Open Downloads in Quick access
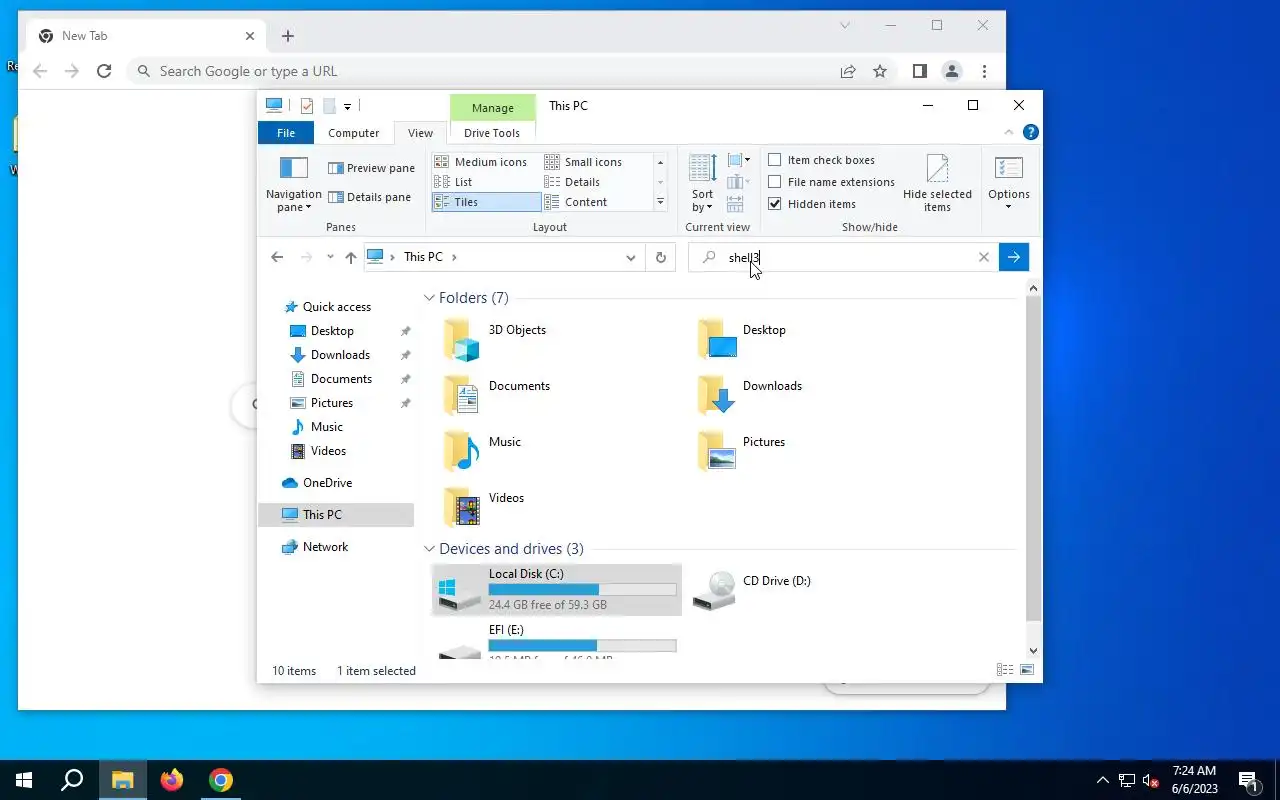1280x800 pixels. tap(340, 355)
